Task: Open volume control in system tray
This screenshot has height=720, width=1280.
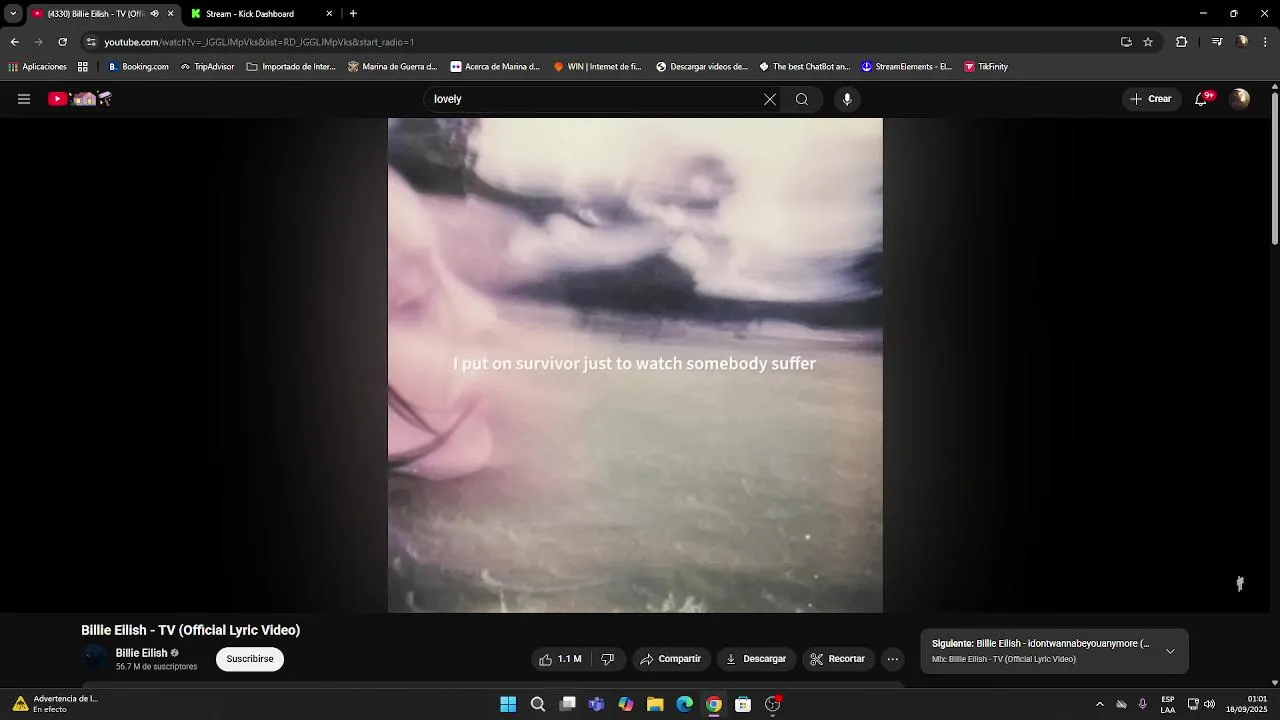Action: (x=1210, y=705)
